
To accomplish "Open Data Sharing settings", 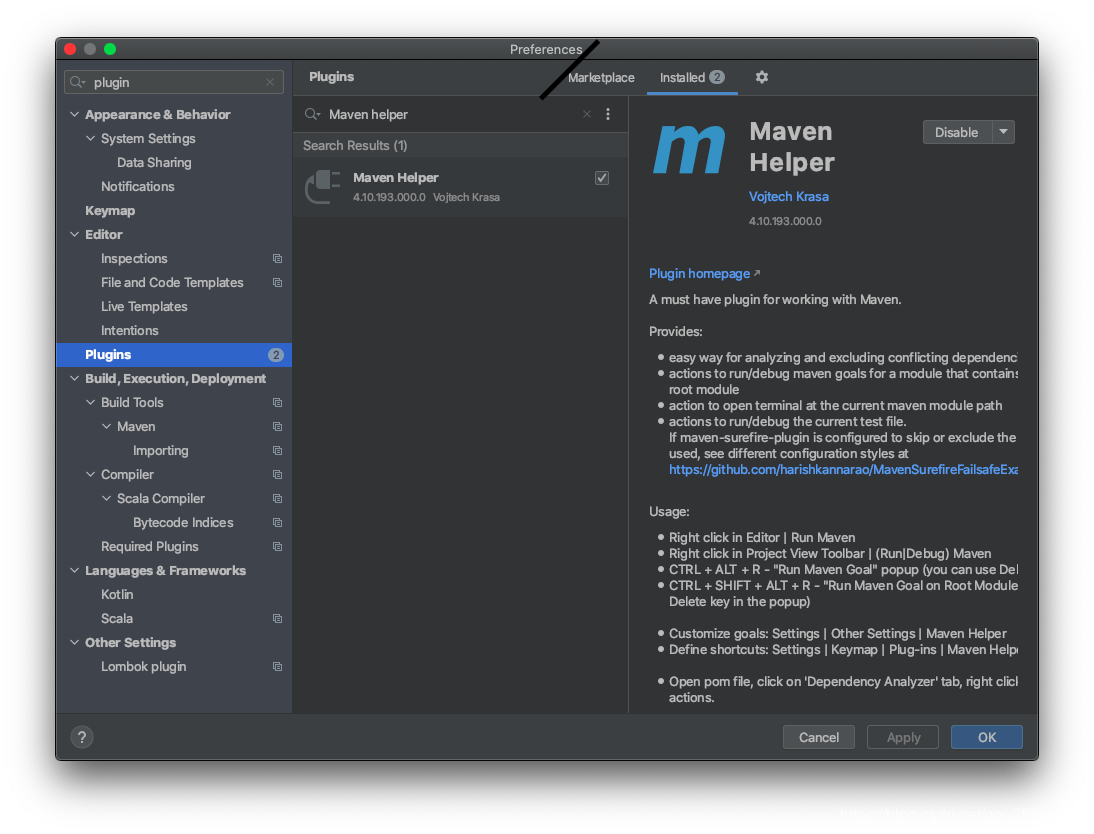I will pyautogui.click(x=153, y=163).
